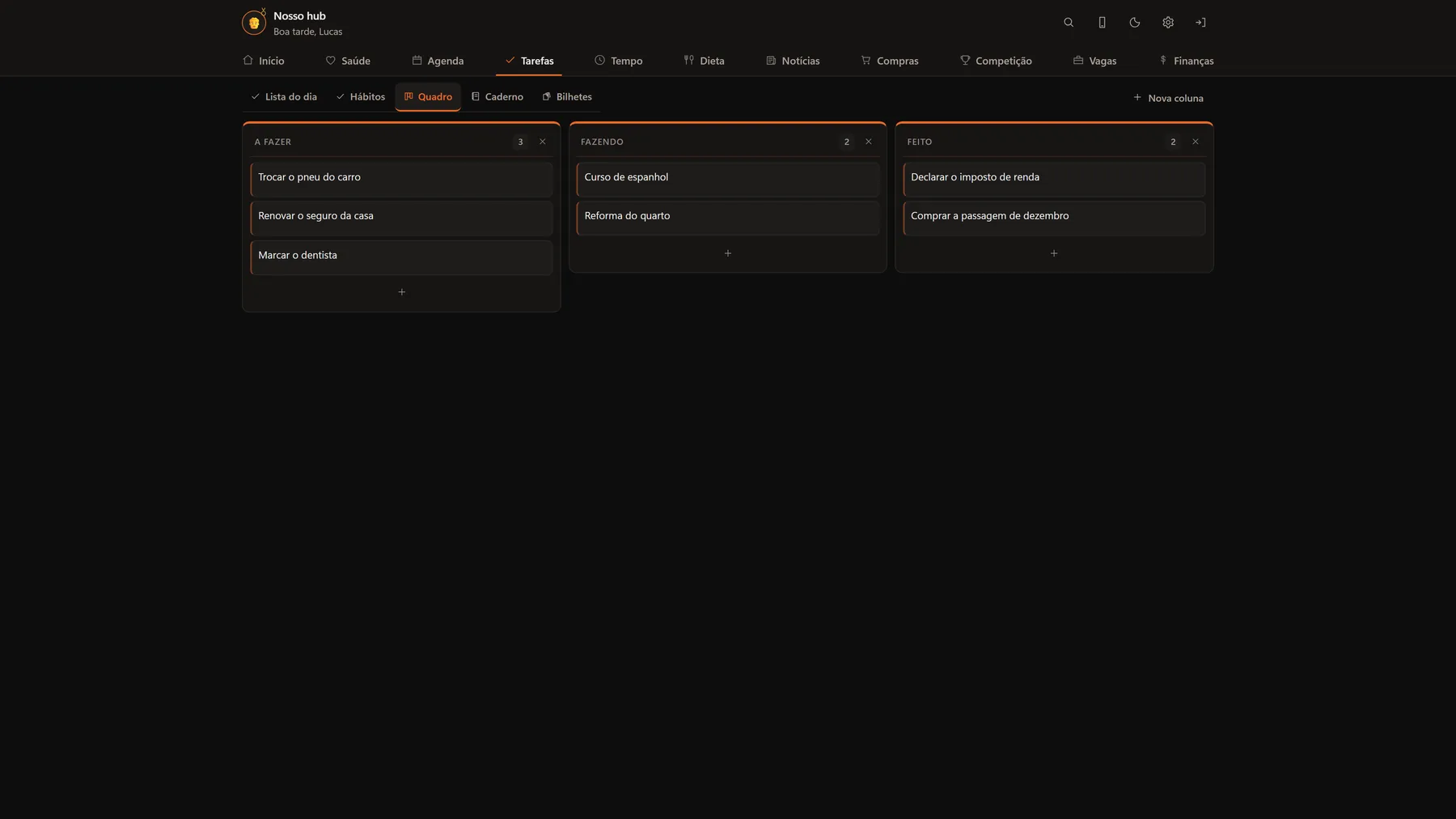Click the mobile device icon in header
This screenshot has height=819, width=1456.
(x=1102, y=23)
